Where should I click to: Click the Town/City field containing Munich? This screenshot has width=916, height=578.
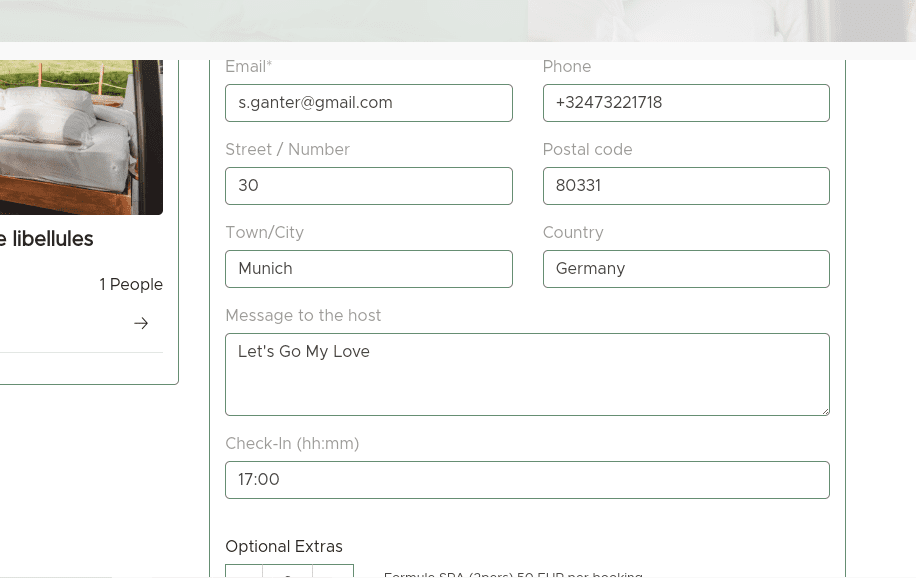click(x=369, y=269)
